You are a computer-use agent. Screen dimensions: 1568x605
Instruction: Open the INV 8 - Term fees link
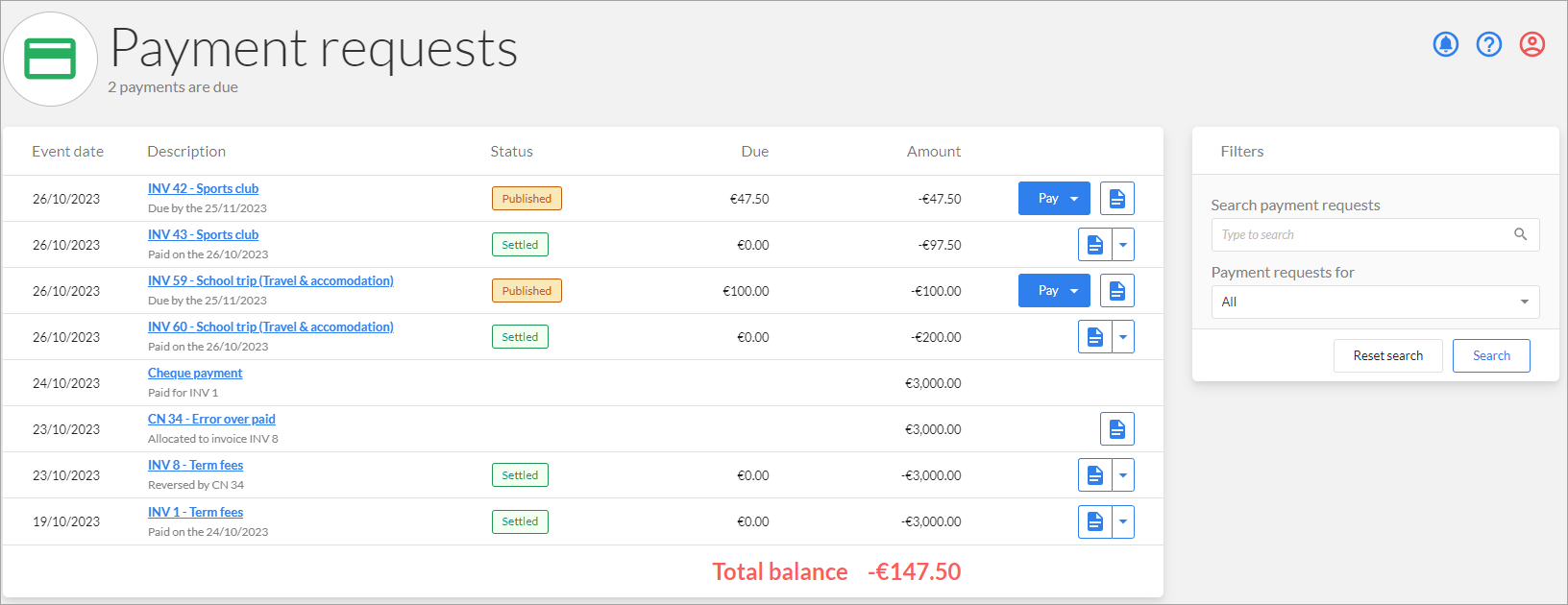pyautogui.click(x=196, y=465)
